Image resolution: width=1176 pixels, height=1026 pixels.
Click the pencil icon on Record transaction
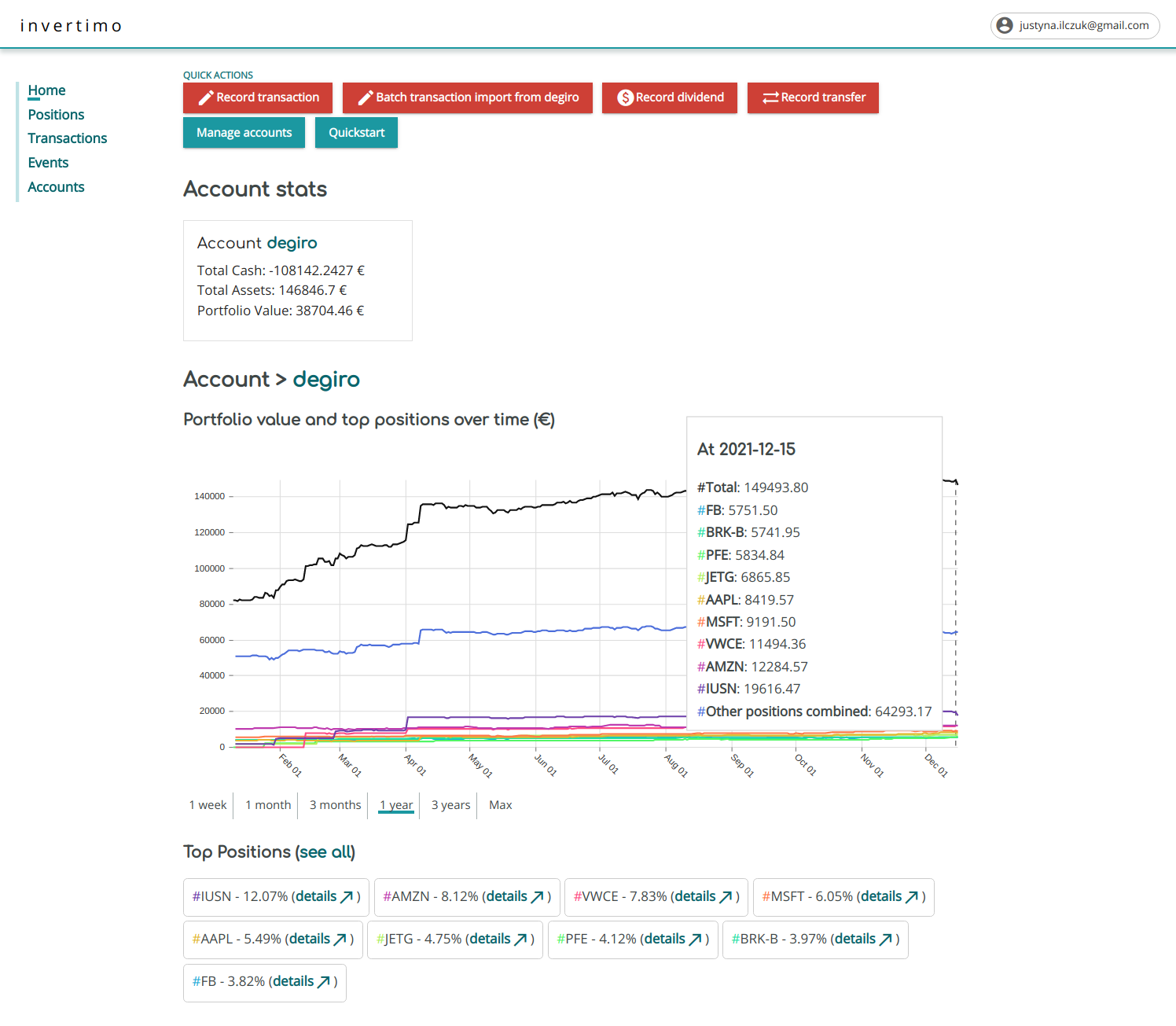pyautogui.click(x=206, y=97)
